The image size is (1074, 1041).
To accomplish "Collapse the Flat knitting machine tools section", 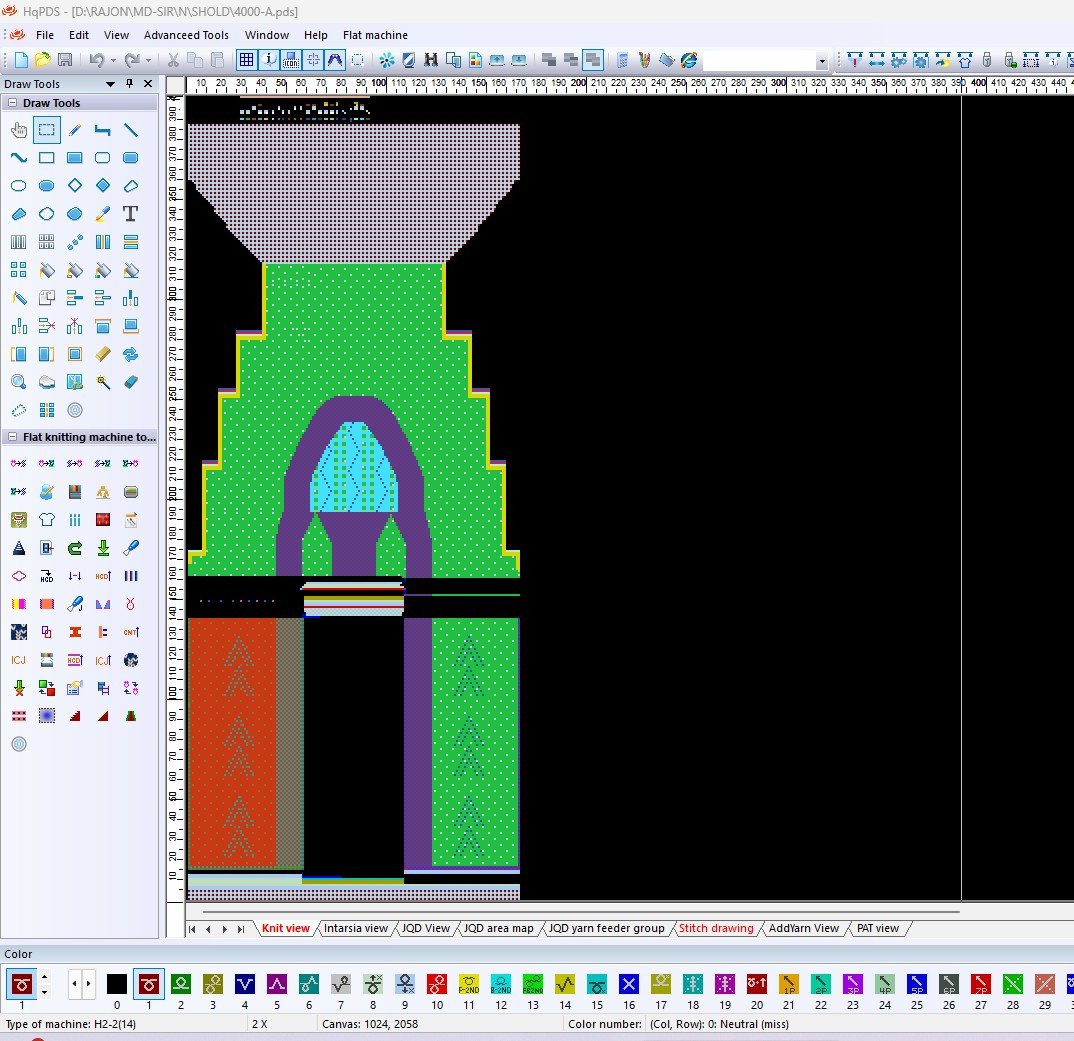I will [x=13, y=437].
